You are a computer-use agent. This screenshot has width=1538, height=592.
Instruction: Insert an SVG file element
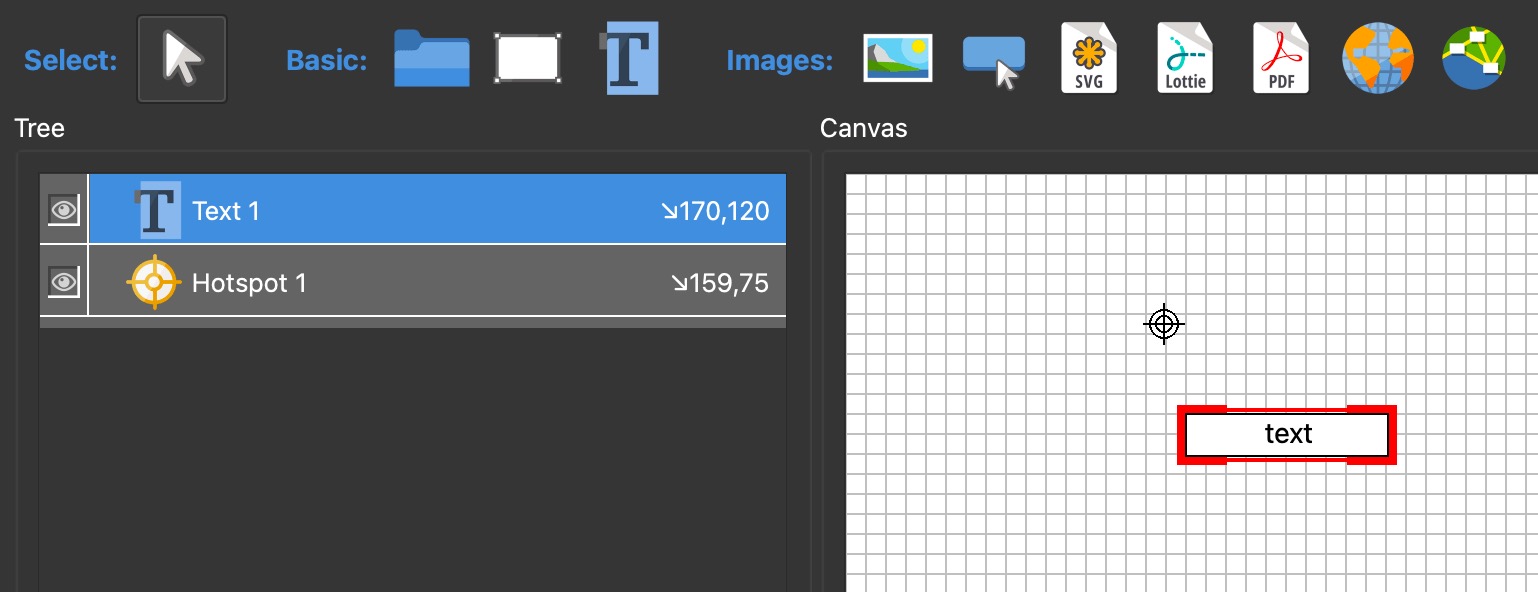point(1088,59)
